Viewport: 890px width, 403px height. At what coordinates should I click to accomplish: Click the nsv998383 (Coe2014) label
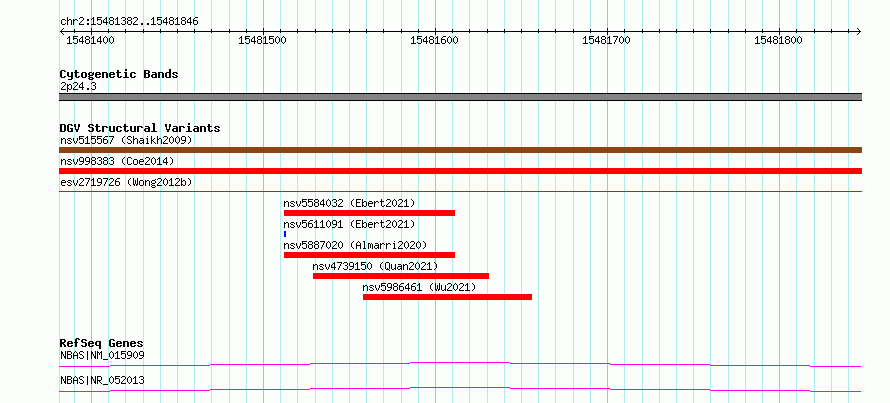pos(117,161)
